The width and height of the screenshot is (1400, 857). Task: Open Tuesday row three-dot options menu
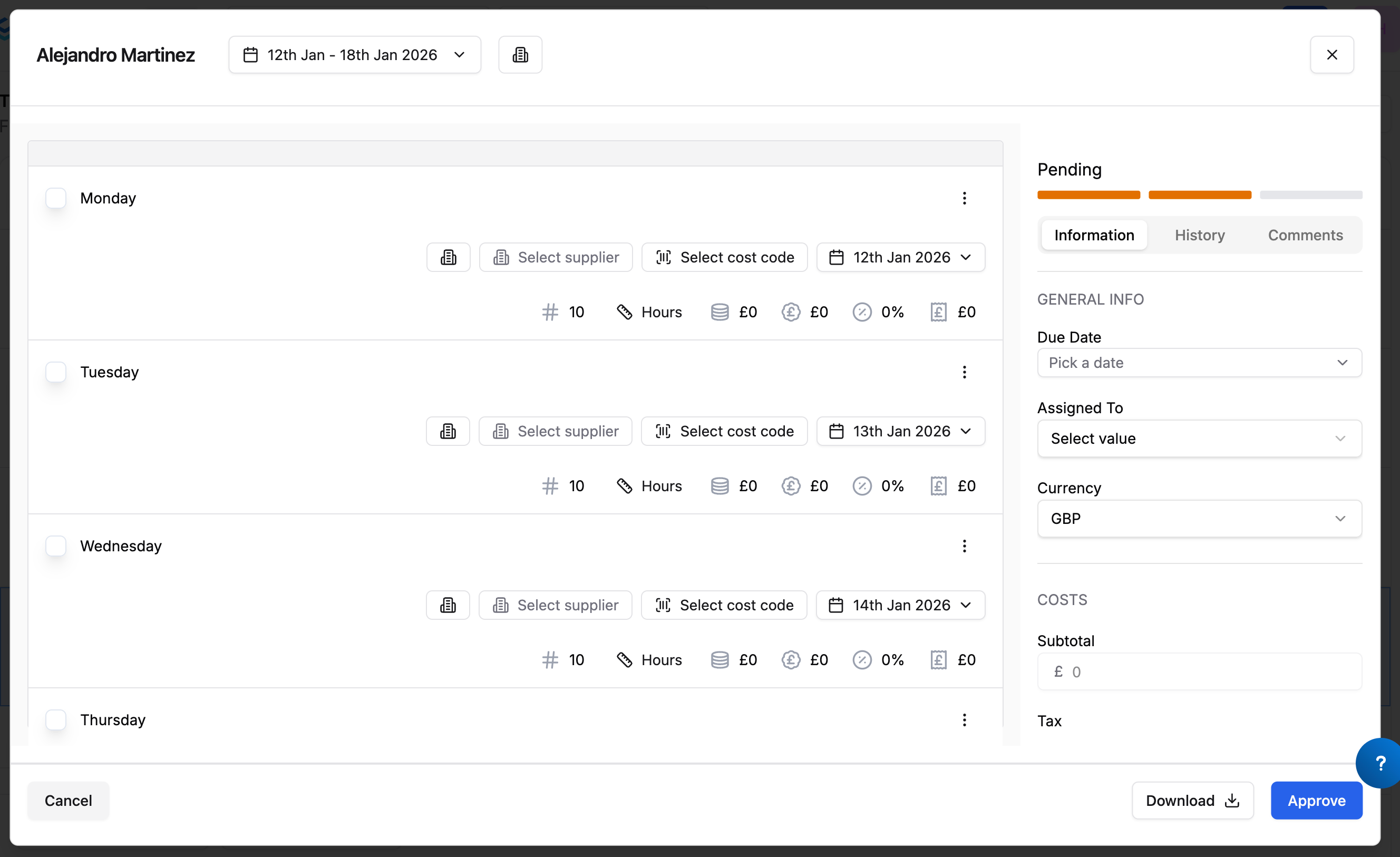964,372
